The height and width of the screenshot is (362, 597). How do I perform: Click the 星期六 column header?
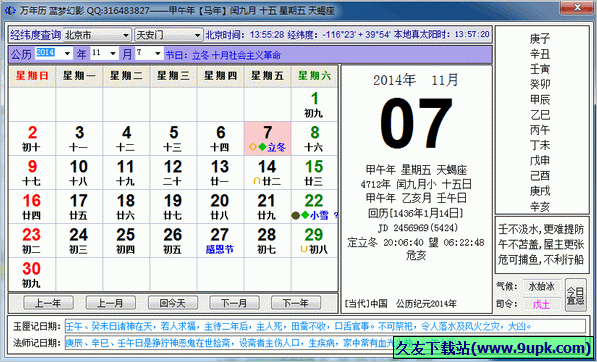[314, 76]
